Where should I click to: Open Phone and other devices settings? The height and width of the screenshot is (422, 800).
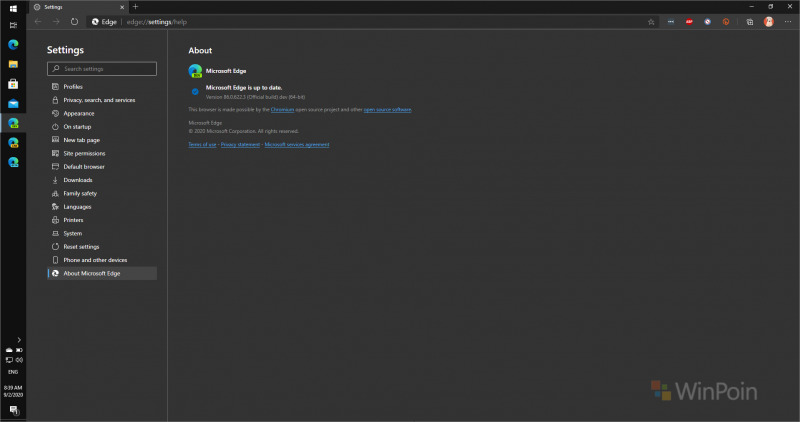(x=102, y=260)
